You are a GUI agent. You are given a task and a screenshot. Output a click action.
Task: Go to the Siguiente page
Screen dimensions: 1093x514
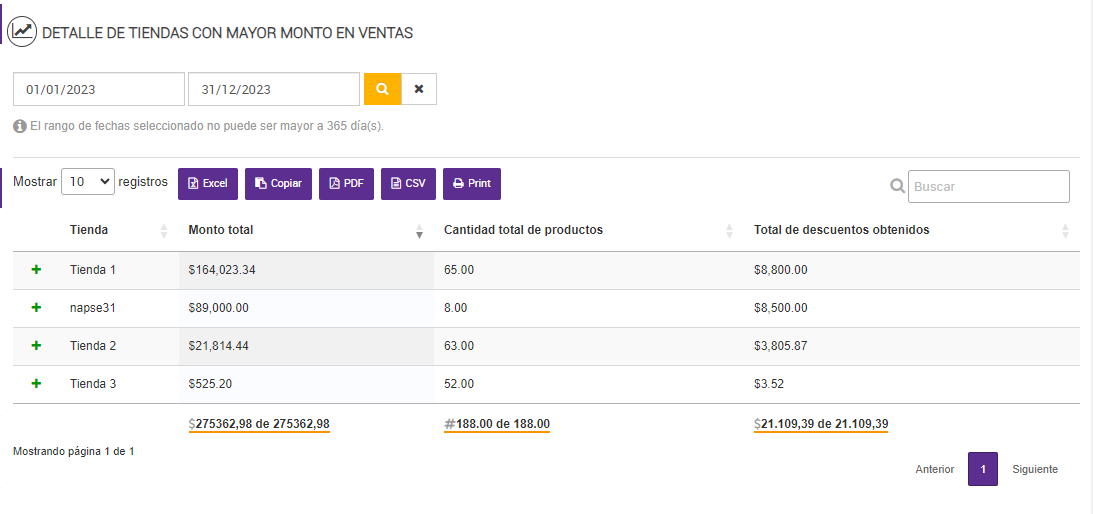click(x=1035, y=469)
